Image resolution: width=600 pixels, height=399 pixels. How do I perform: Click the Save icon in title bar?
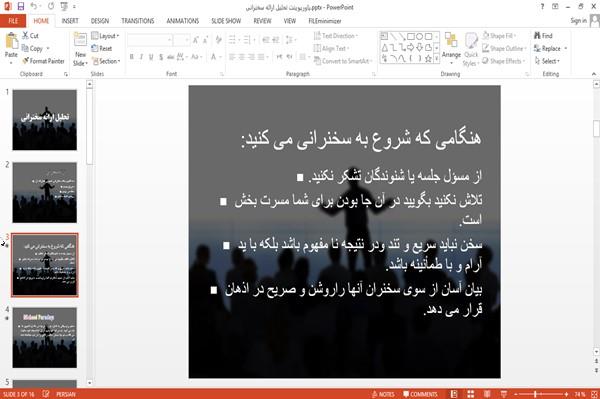click(x=21, y=6)
